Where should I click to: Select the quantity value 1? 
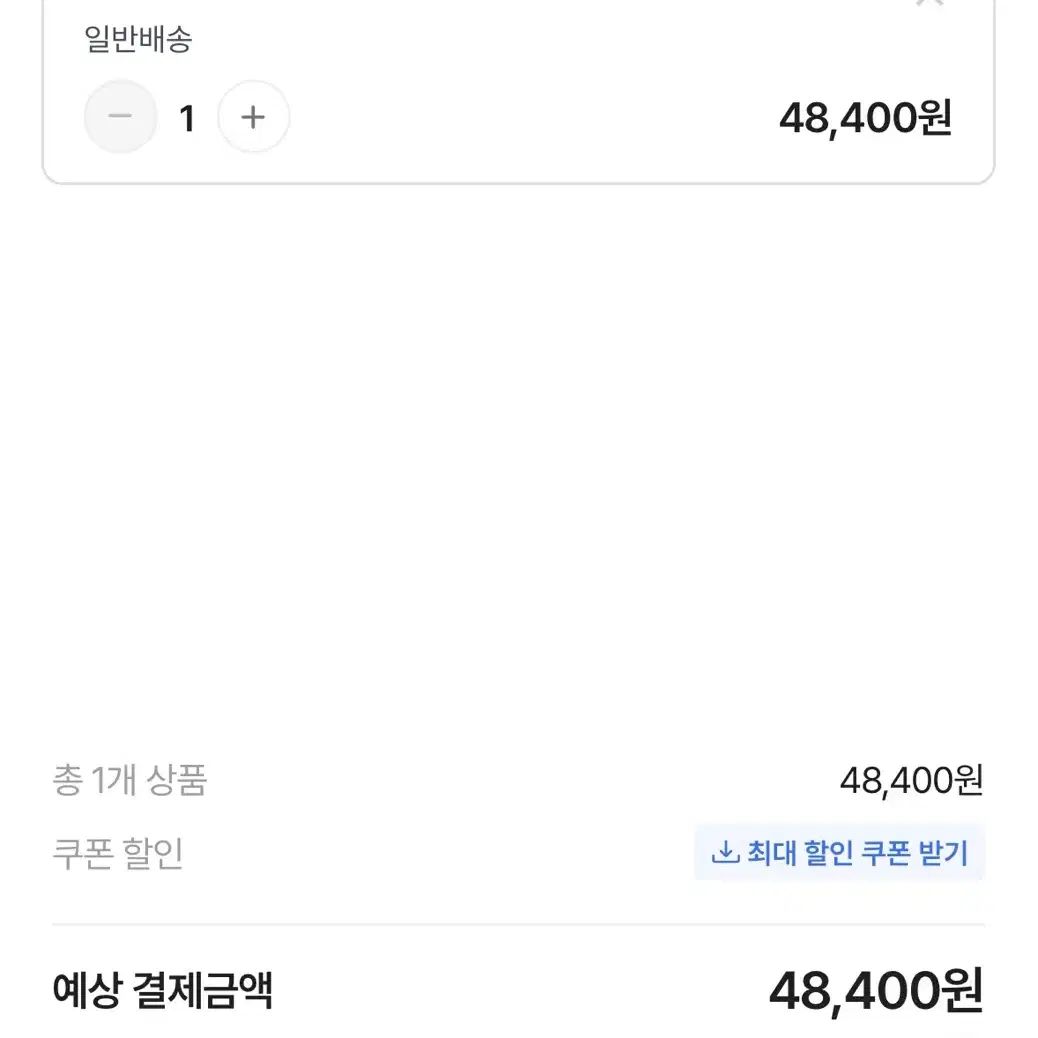pyautogui.click(x=187, y=118)
